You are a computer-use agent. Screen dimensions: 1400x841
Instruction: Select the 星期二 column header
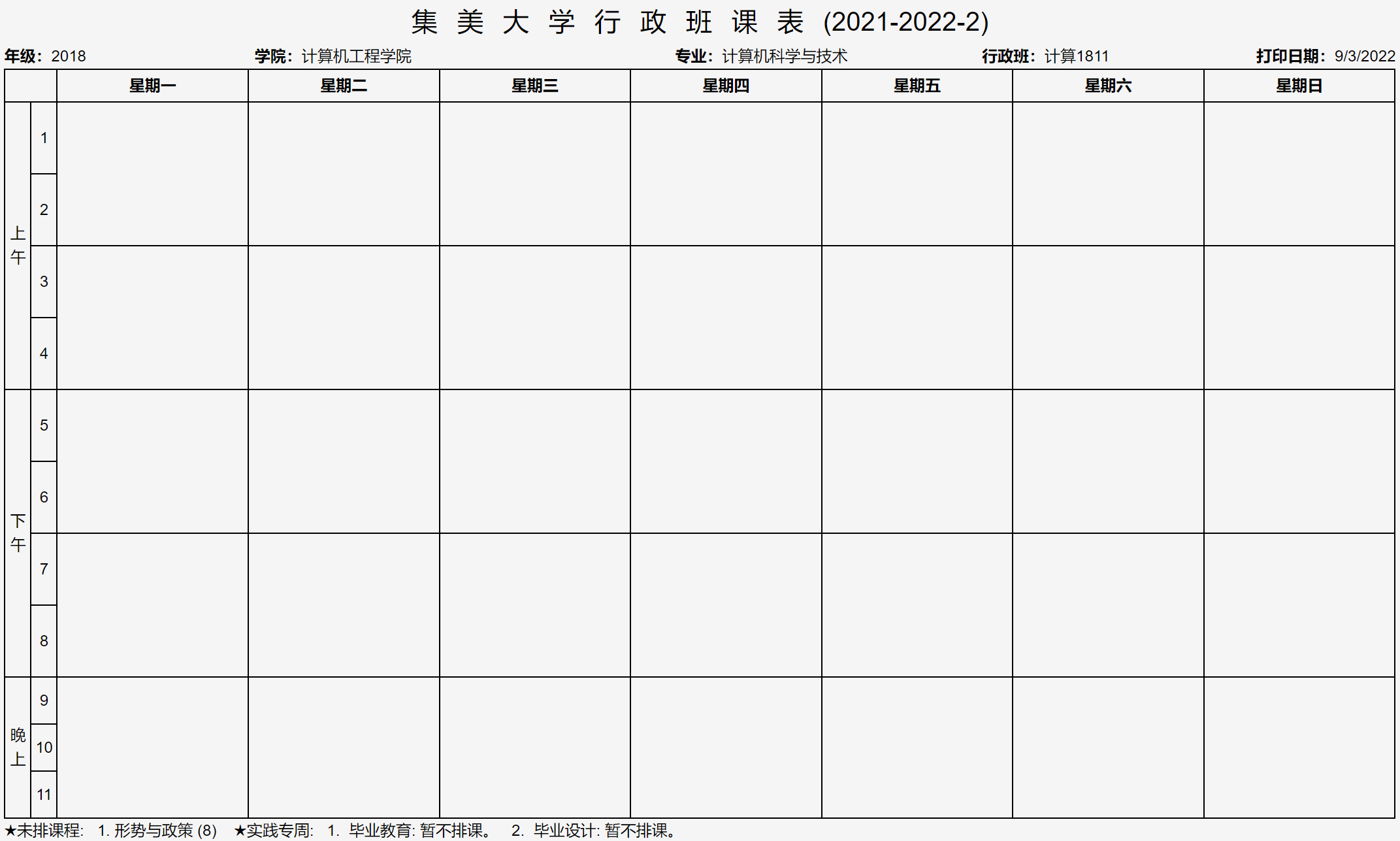coord(344,86)
